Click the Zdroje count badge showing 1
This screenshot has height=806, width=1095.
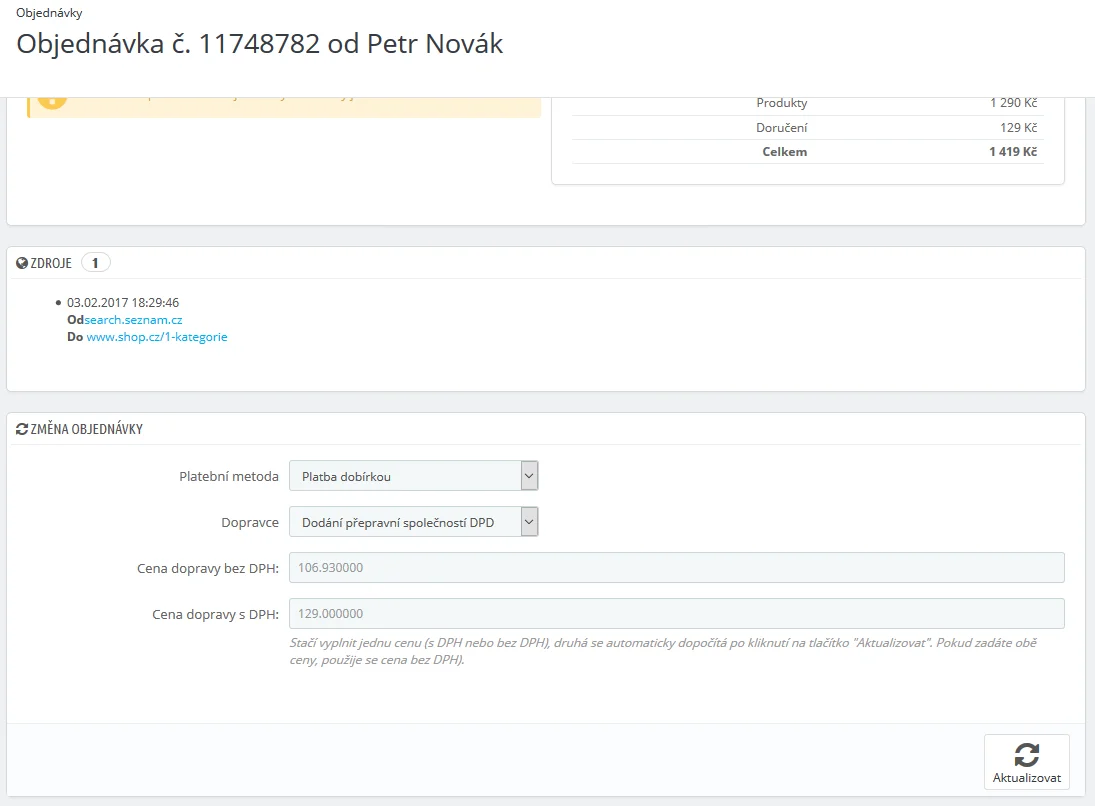click(x=95, y=263)
